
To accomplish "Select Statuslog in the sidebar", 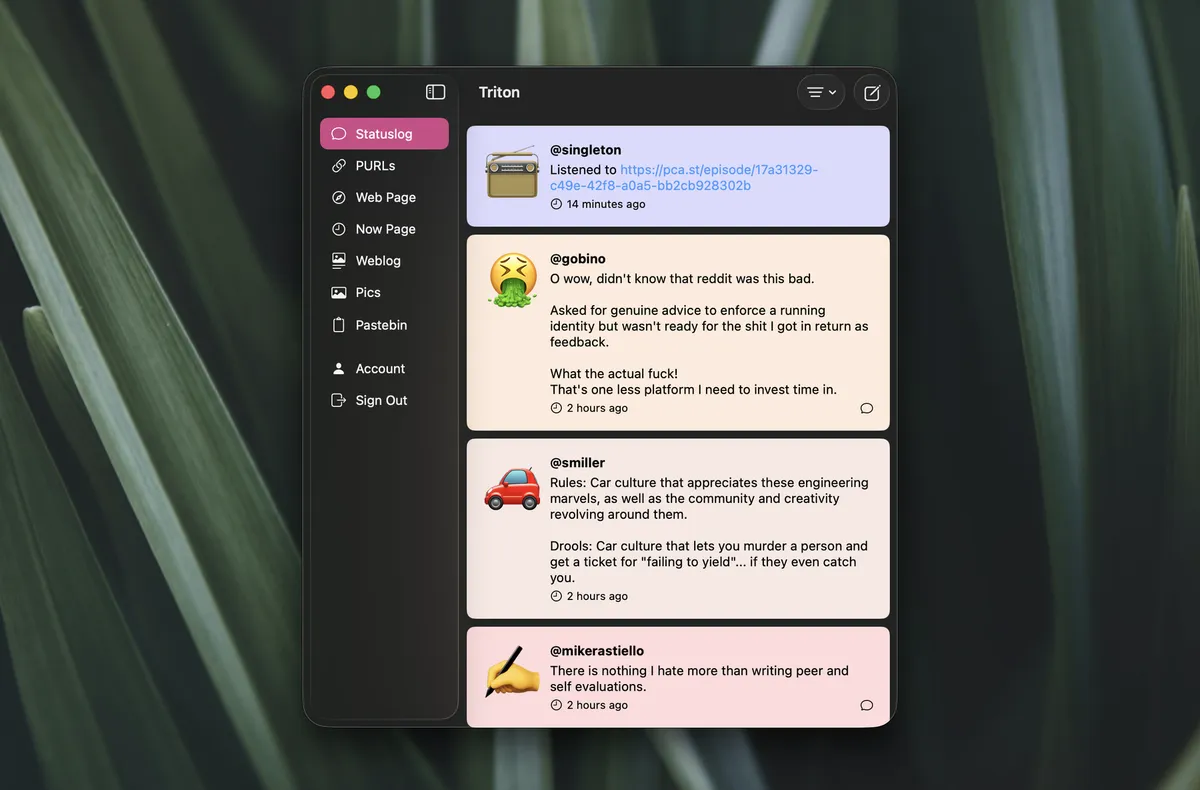I will coord(384,134).
